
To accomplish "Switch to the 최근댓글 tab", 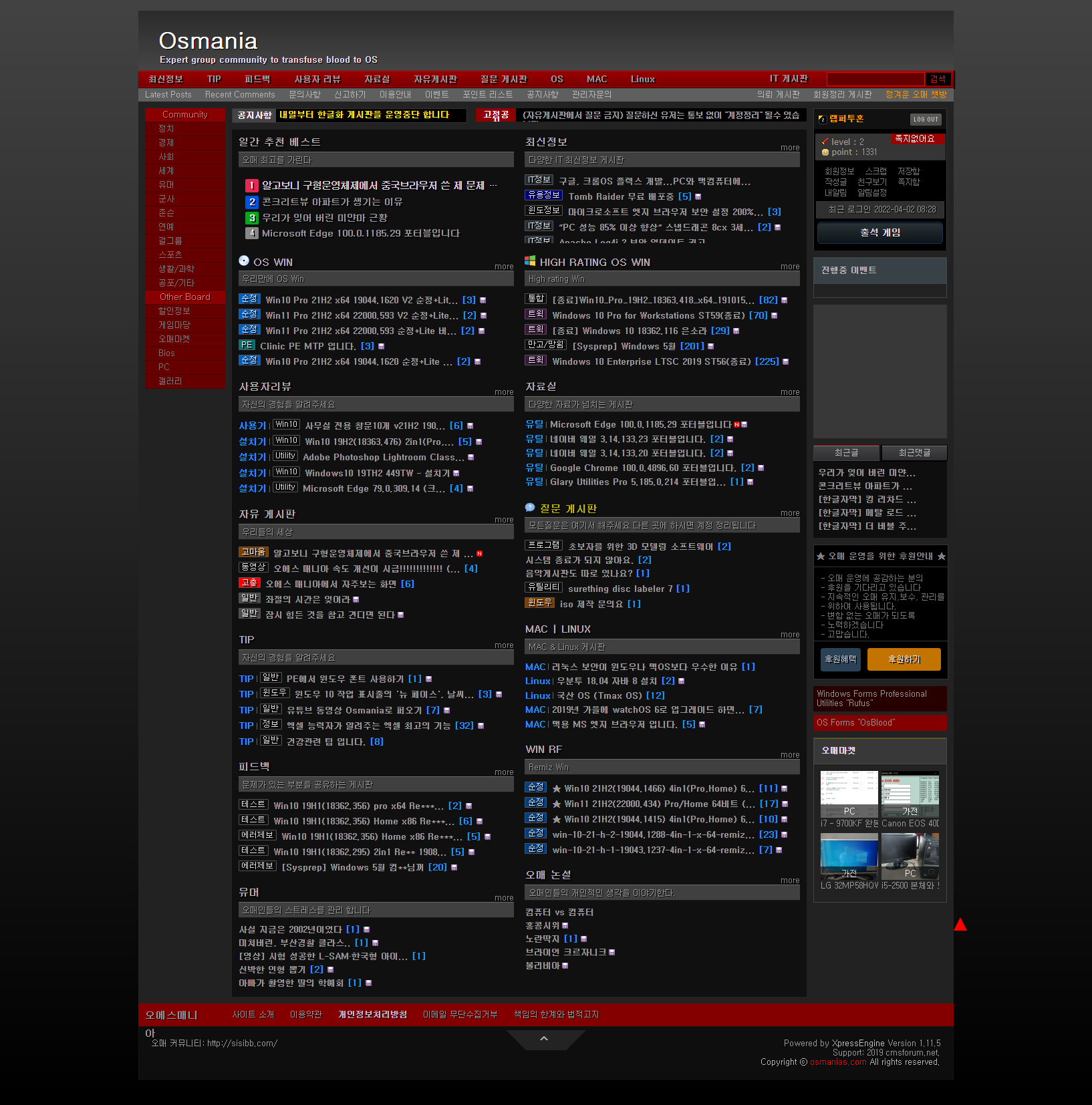I will click(x=914, y=453).
